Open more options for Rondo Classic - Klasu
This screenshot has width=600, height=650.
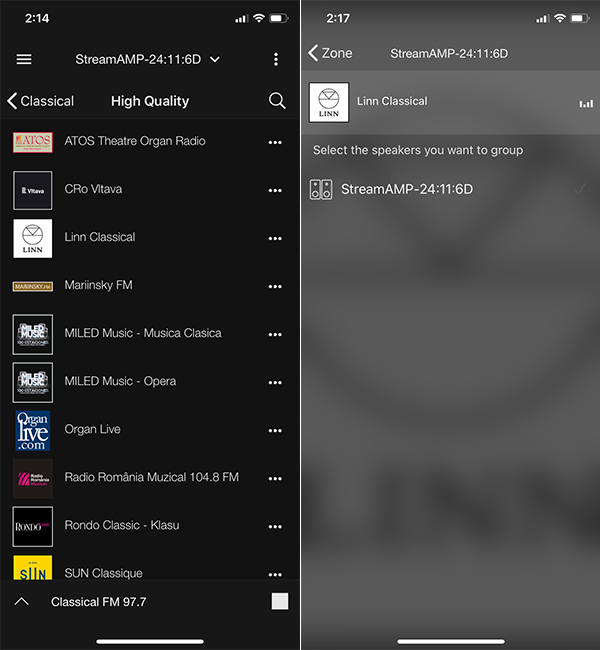click(x=275, y=527)
